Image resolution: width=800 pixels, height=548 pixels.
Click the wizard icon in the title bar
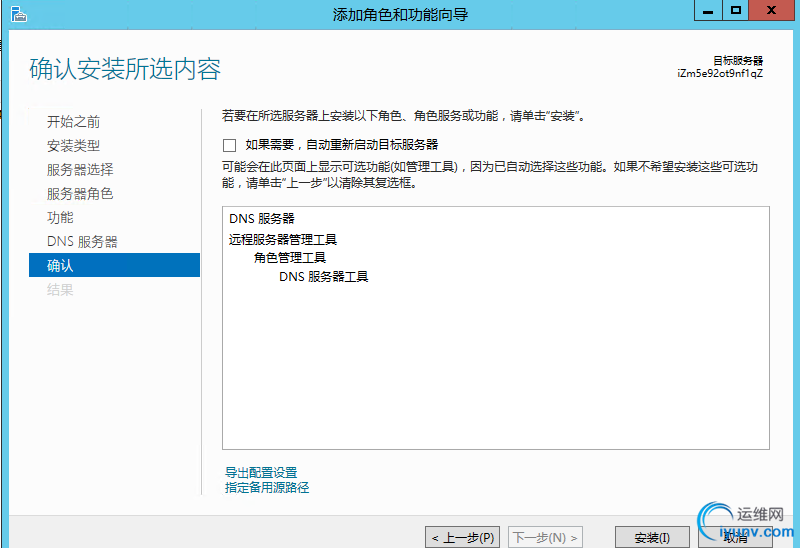click(18, 14)
